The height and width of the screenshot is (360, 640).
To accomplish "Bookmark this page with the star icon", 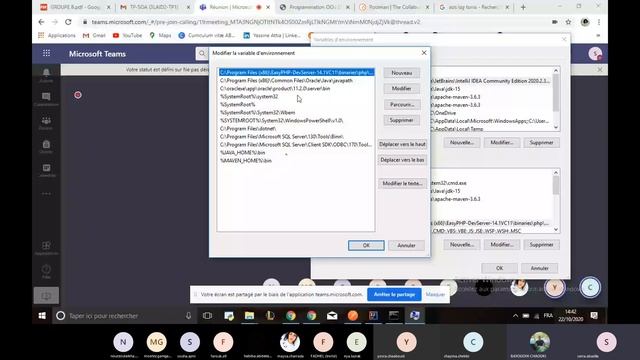I will 568,22.
